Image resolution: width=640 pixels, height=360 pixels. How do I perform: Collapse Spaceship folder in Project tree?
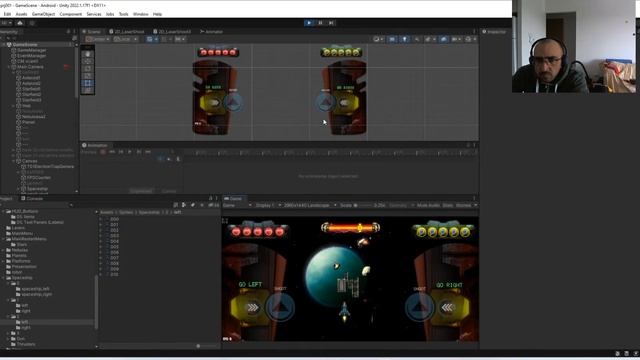click(x=3, y=278)
